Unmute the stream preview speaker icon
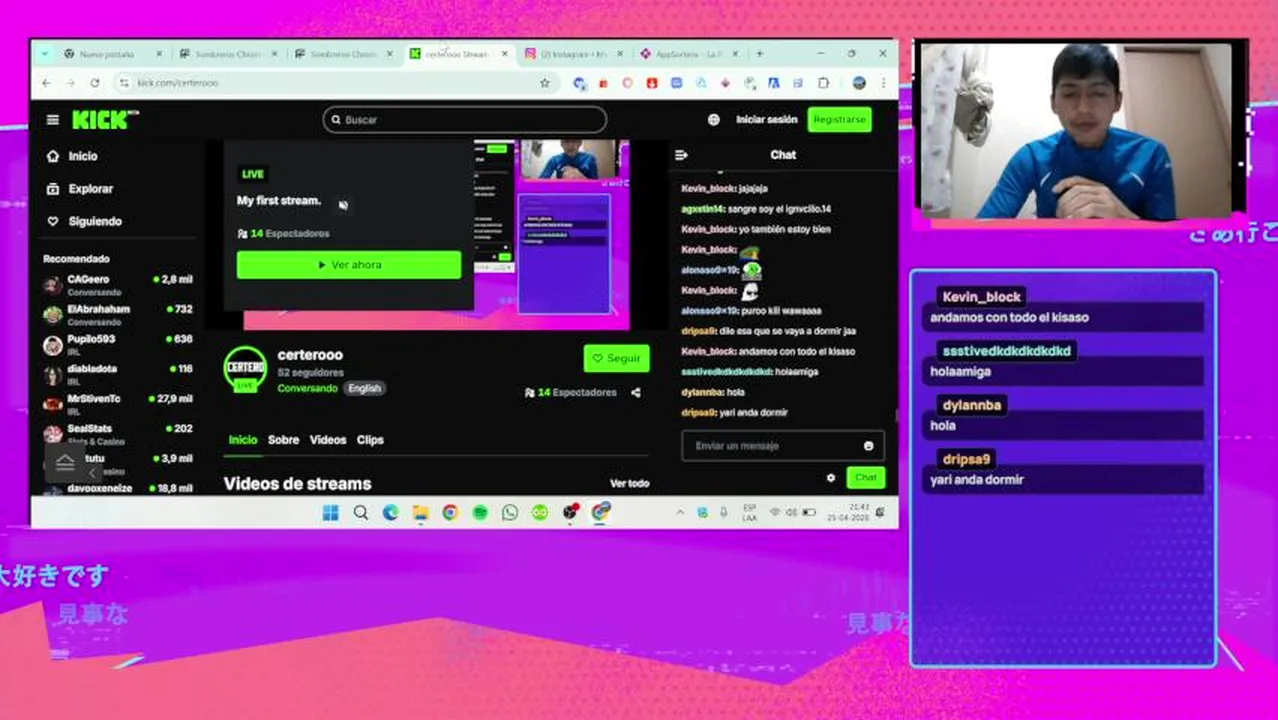This screenshot has width=1278, height=720. point(343,204)
